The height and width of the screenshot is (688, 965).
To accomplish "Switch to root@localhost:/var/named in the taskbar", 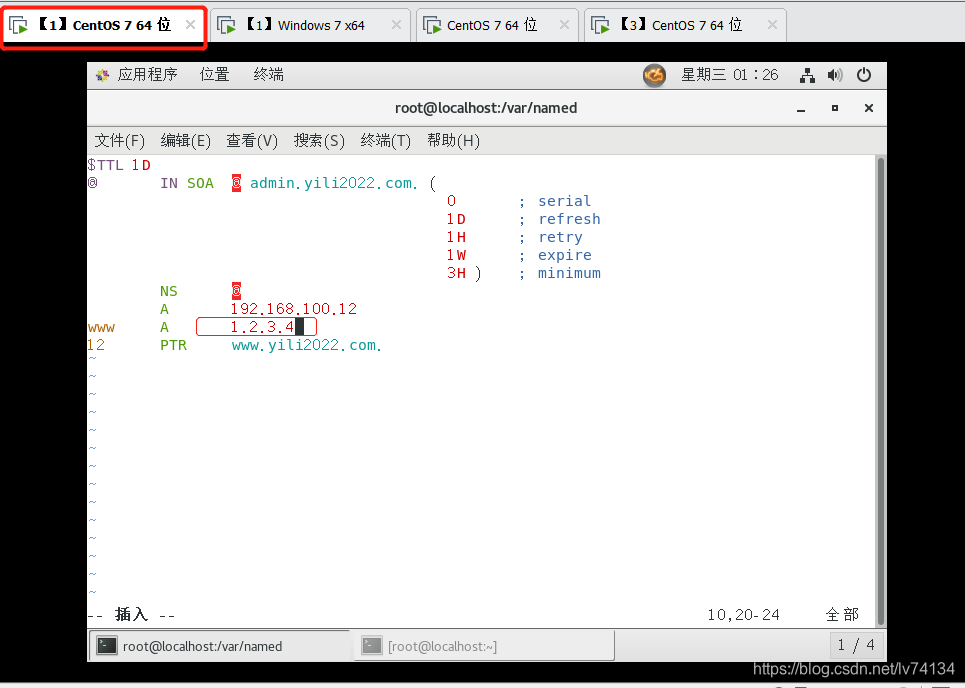I will (x=219, y=646).
